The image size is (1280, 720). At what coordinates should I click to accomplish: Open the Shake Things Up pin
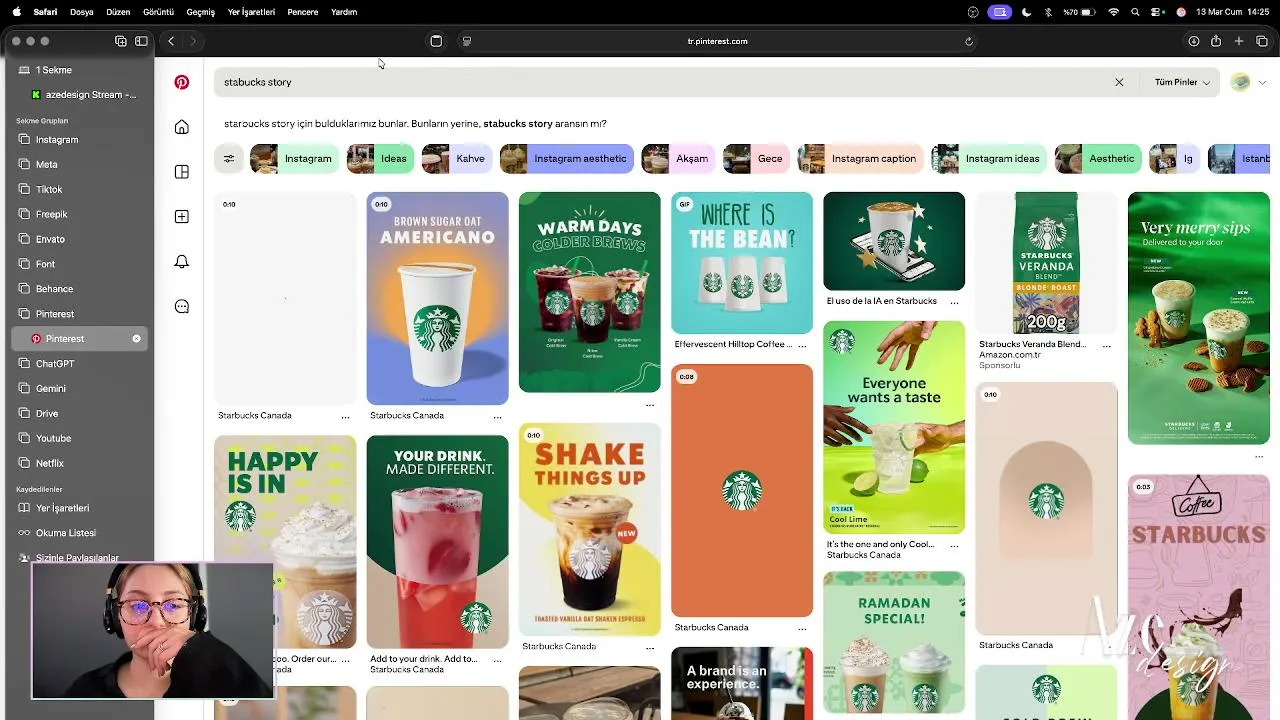pos(590,530)
